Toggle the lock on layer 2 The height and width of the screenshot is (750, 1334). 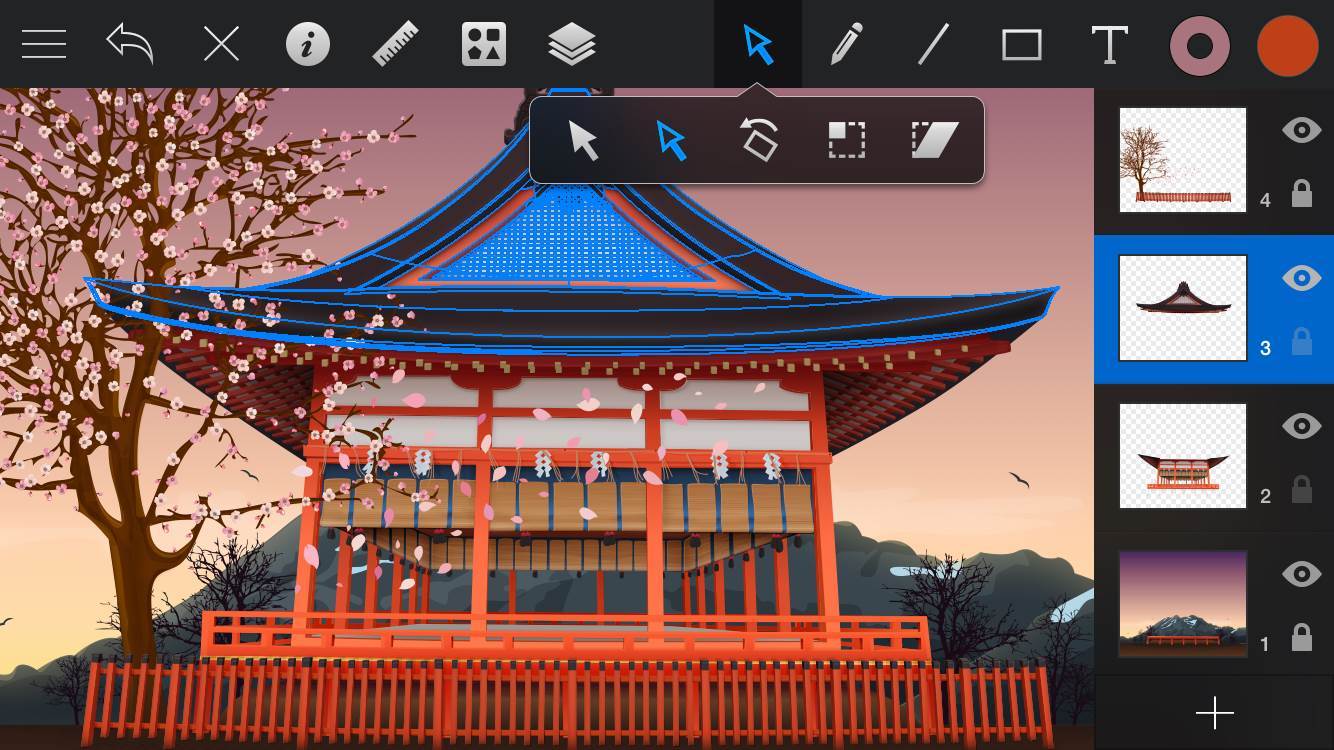pos(1301,489)
